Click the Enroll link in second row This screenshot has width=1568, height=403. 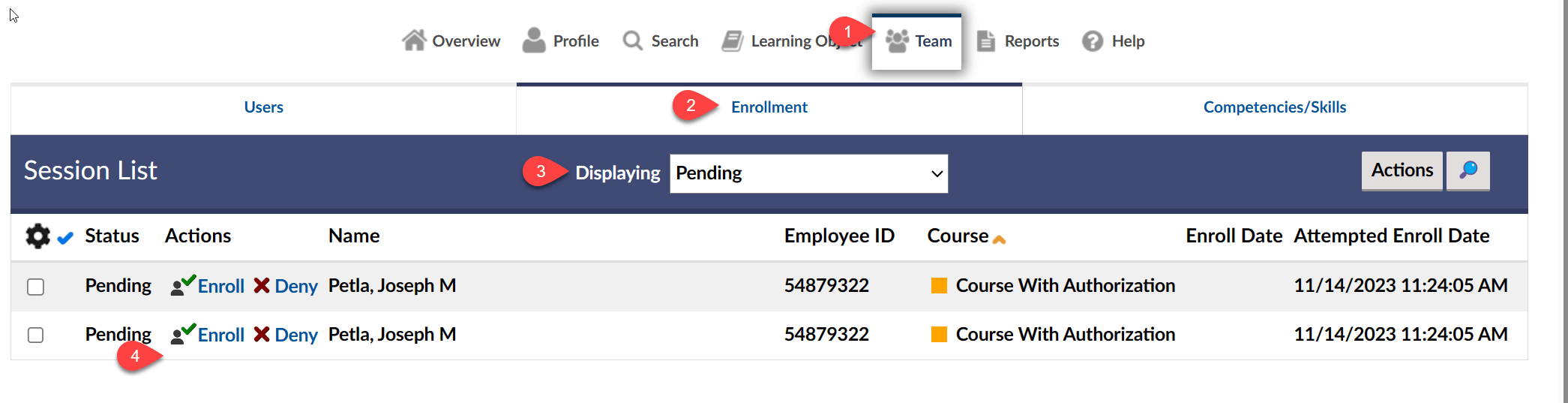[x=221, y=335]
